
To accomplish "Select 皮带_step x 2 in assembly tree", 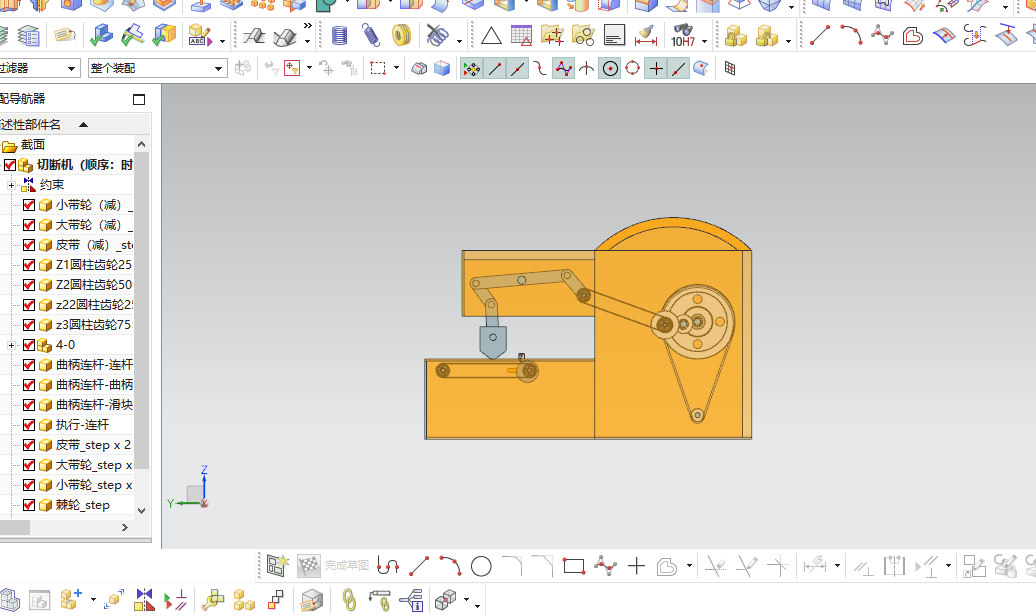I will pos(93,445).
